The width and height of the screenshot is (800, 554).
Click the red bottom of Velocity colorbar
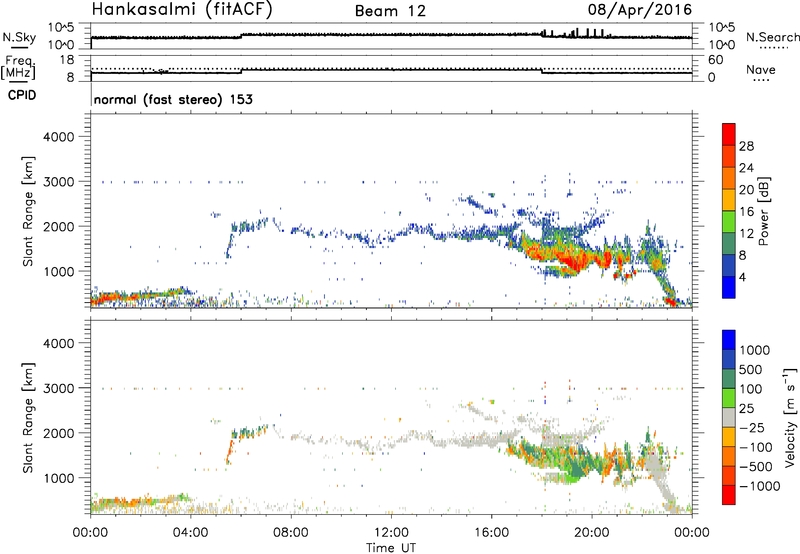click(x=729, y=495)
